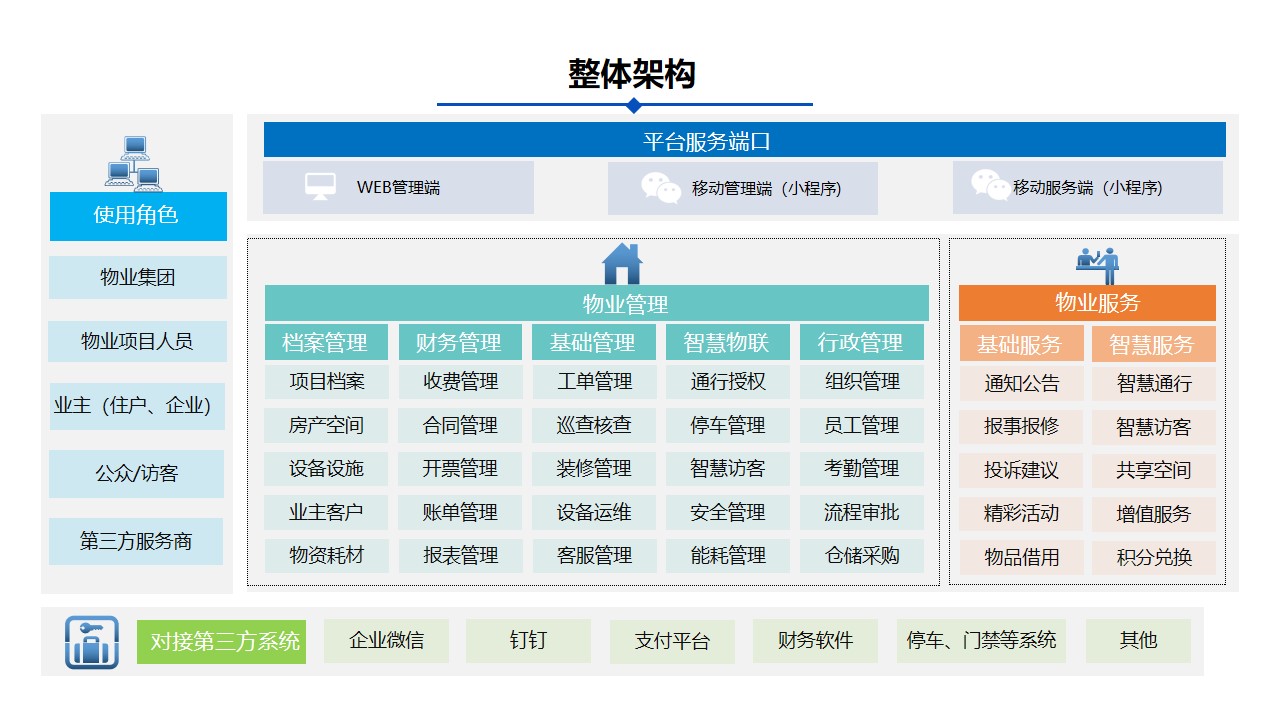Image resolution: width=1280 pixels, height=720 pixels.
Task: Click the 账单管理 cell
Action: pyautogui.click(x=460, y=513)
